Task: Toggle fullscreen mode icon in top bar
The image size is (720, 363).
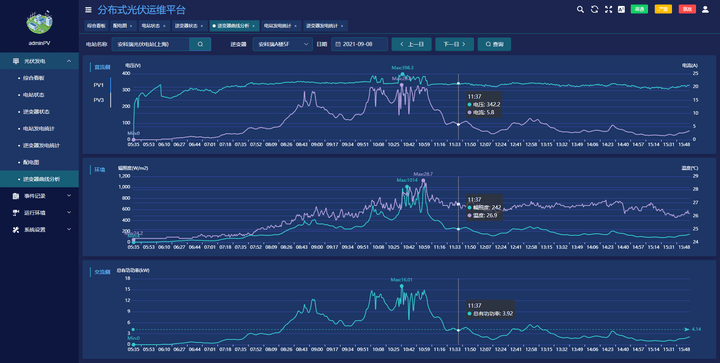Action: click(x=608, y=9)
